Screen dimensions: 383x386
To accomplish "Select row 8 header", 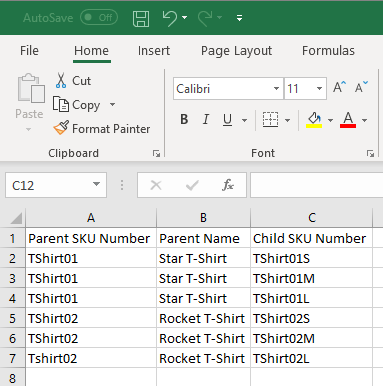I will (13, 378).
